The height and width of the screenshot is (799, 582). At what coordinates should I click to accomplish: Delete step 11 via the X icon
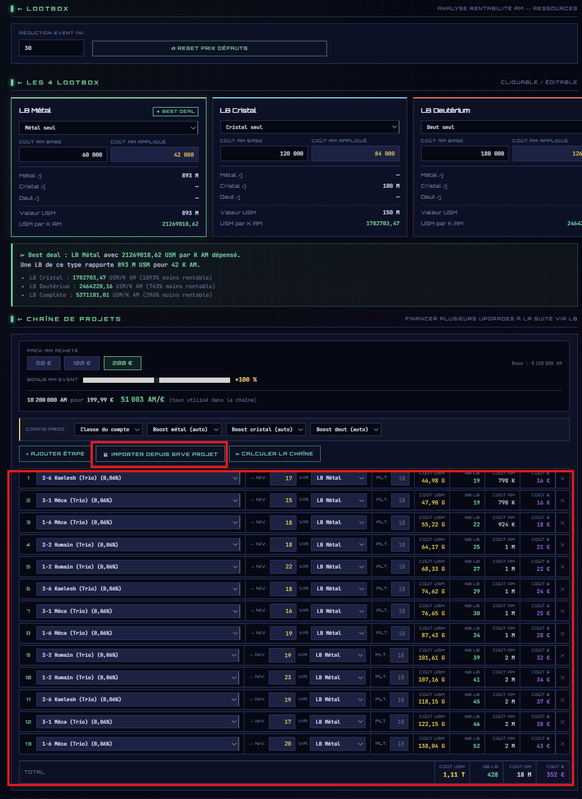(562, 700)
